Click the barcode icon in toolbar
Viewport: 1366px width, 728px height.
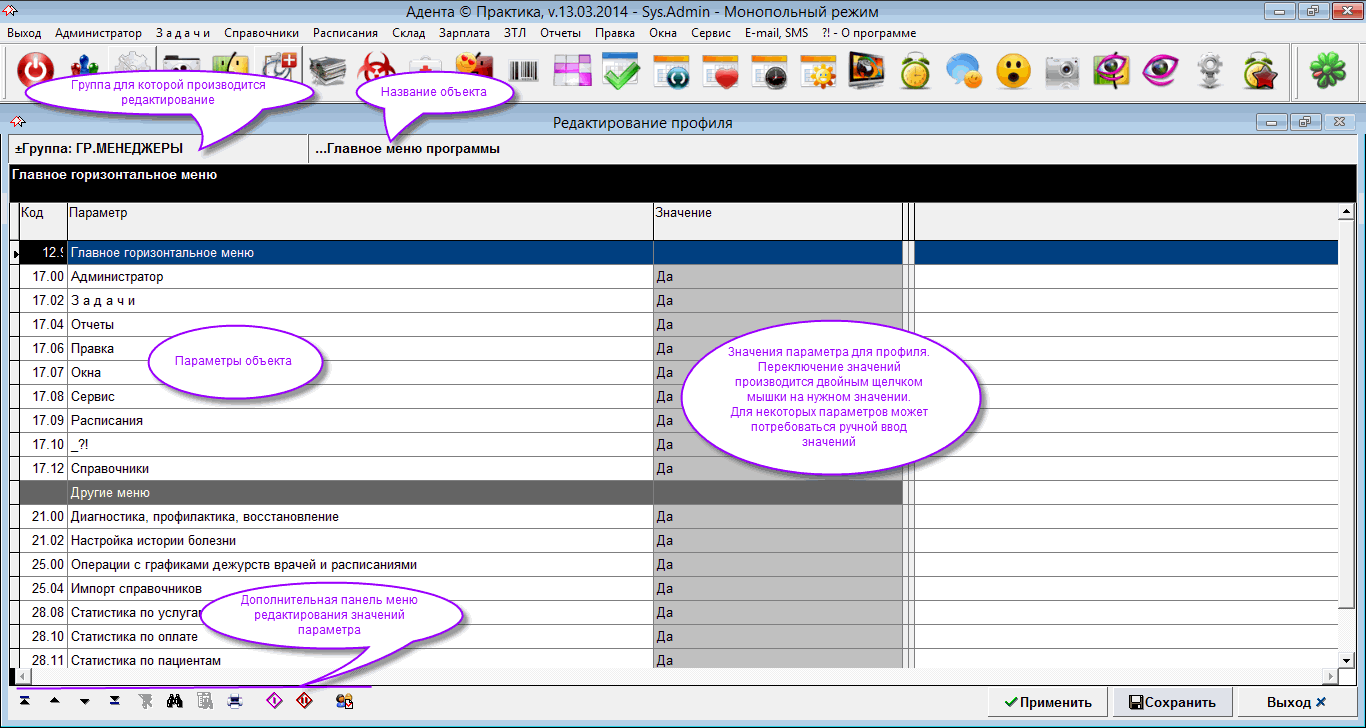(524, 70)
